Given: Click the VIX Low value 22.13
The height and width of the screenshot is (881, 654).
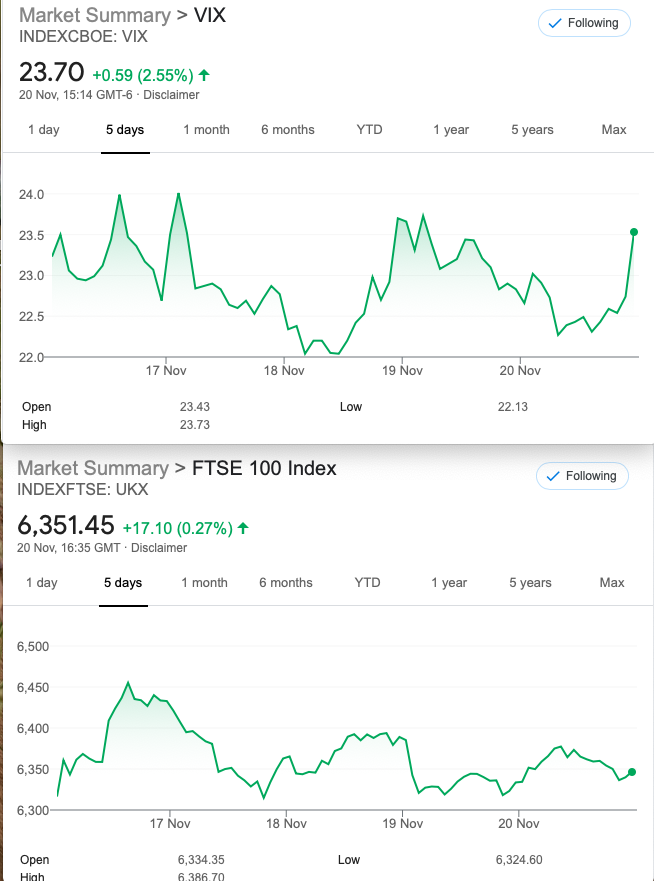Looking at the screenshot, I should tap(513, 407).
